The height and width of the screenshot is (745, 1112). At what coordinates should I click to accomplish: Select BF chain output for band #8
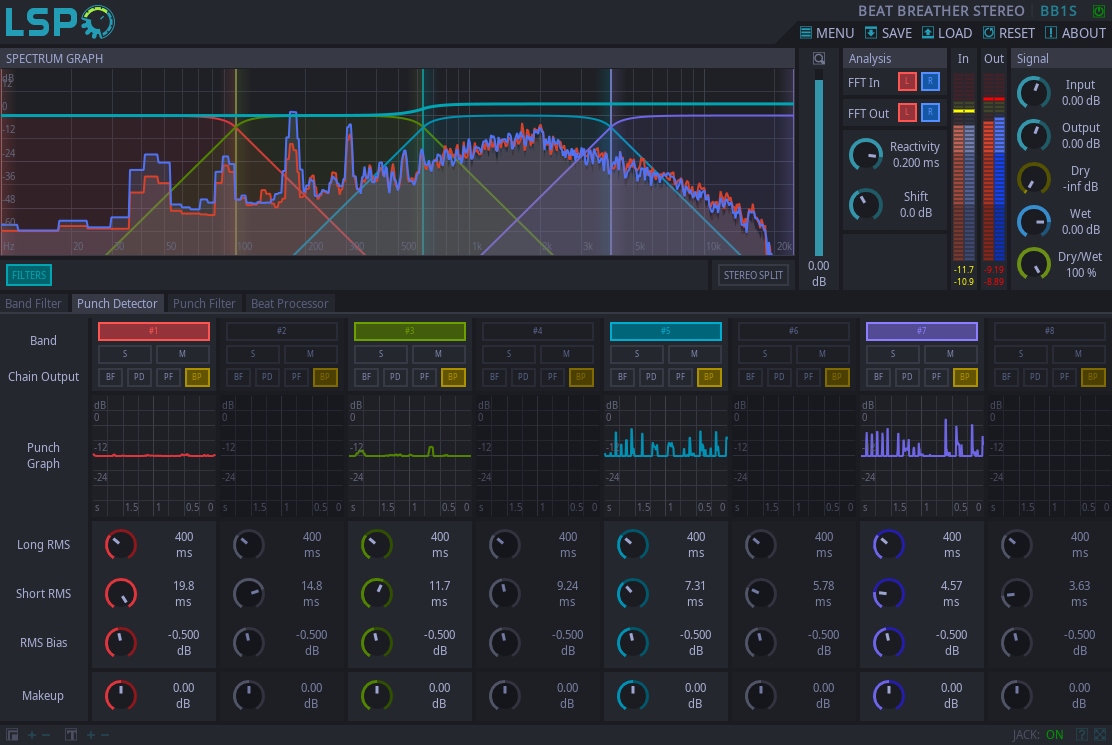click(1006, 377)
